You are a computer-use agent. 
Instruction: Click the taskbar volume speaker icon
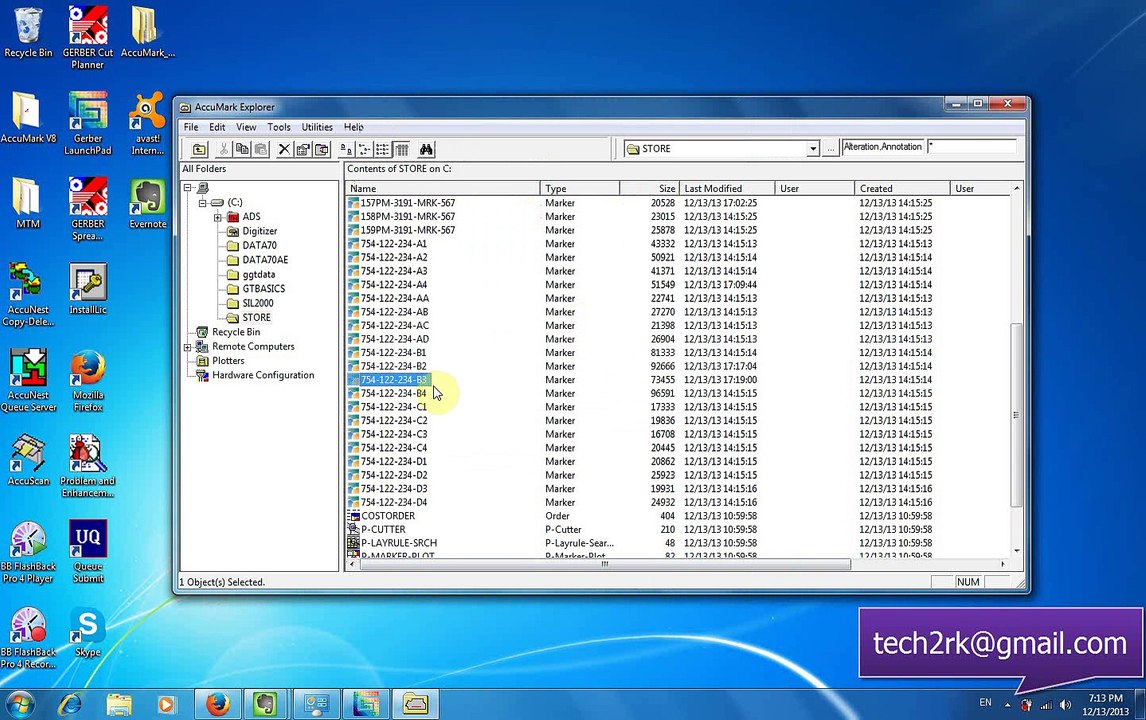pyautogui.click(x=1066, y=705)
